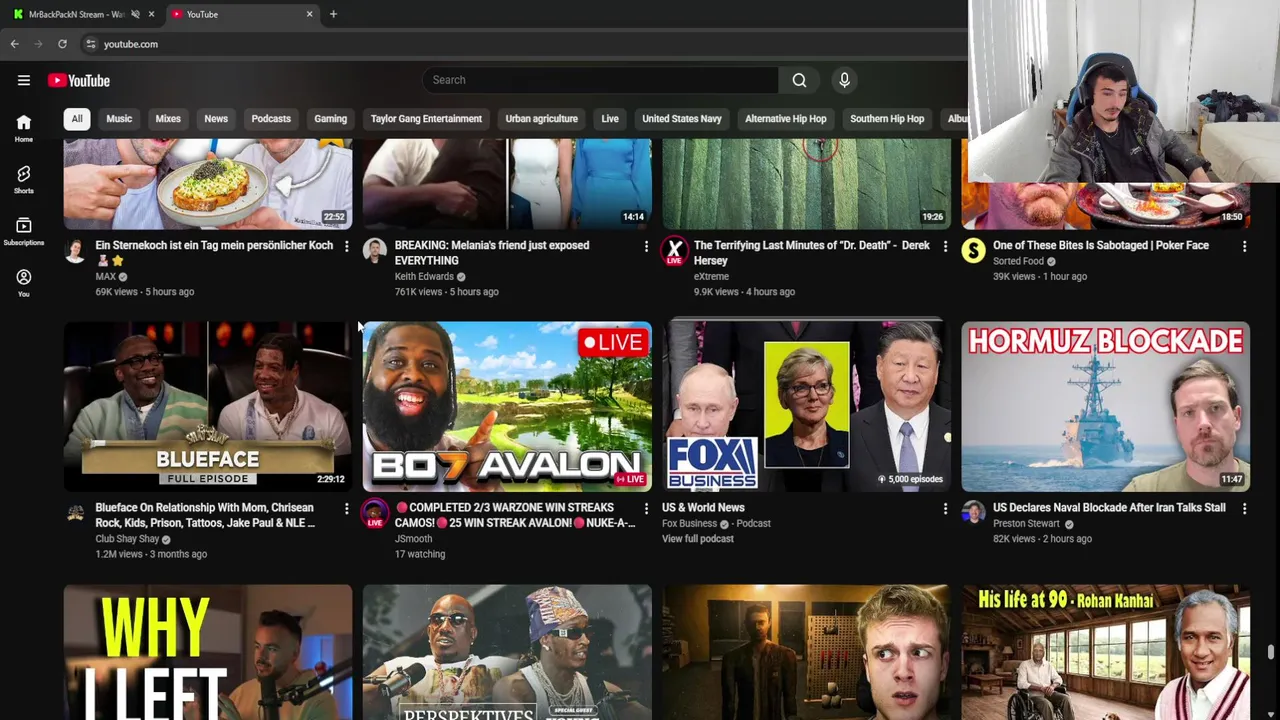Image resolution: width=1280 pixels, height=720 pixels.
Task: Open US Declares Naval Blockade title
Action: (x=1109, y=508)
